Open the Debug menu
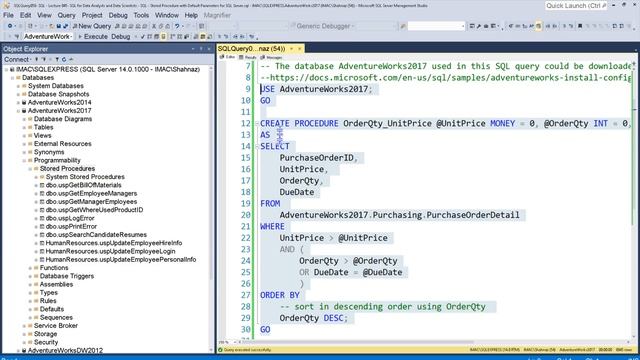The height and width of the screenshot is (360, 640). tap(118, 15)
